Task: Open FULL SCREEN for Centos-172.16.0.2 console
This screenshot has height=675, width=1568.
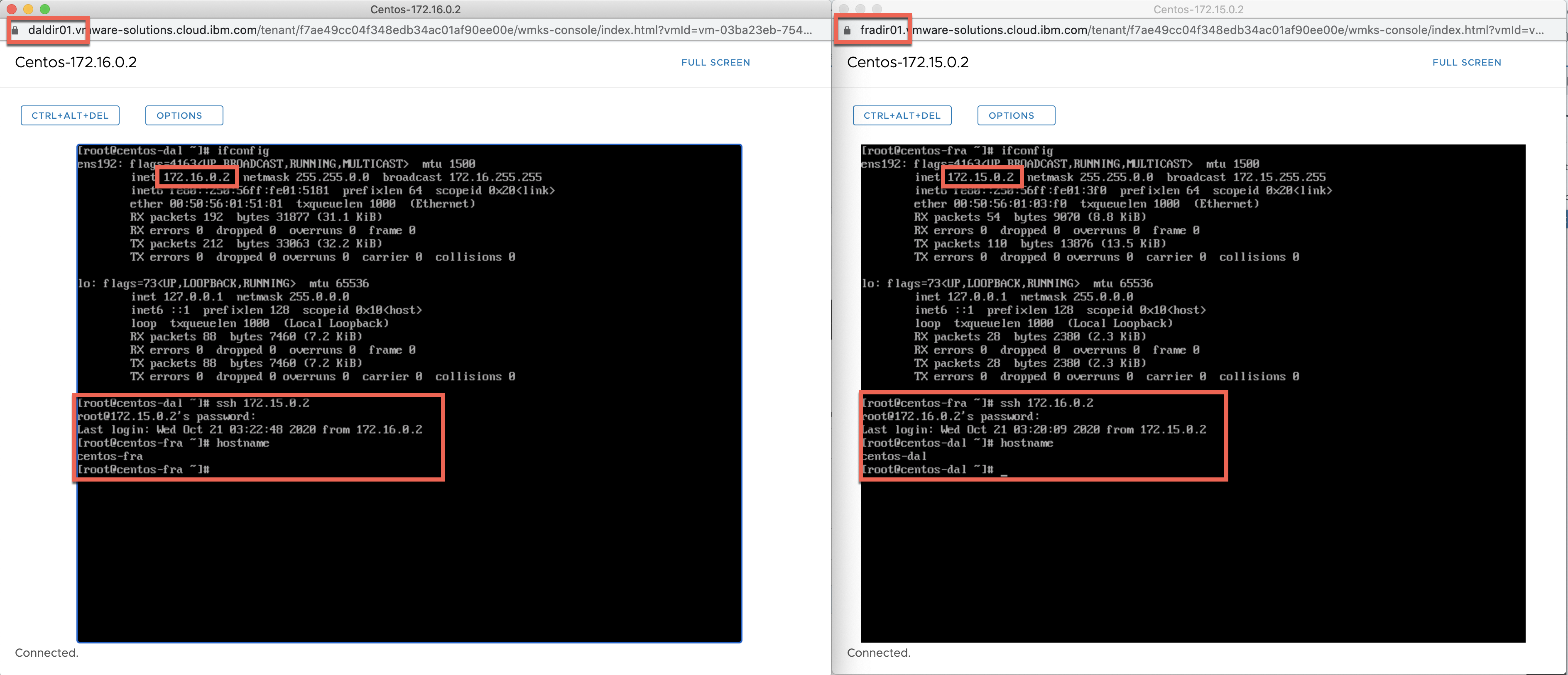Action: 715,63
